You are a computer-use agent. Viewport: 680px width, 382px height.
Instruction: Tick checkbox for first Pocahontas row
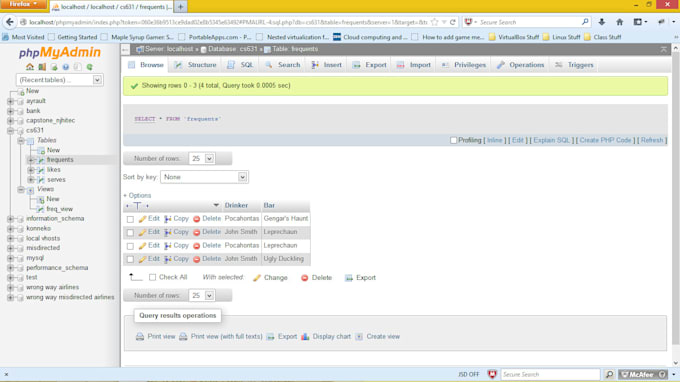click(130, 219)
